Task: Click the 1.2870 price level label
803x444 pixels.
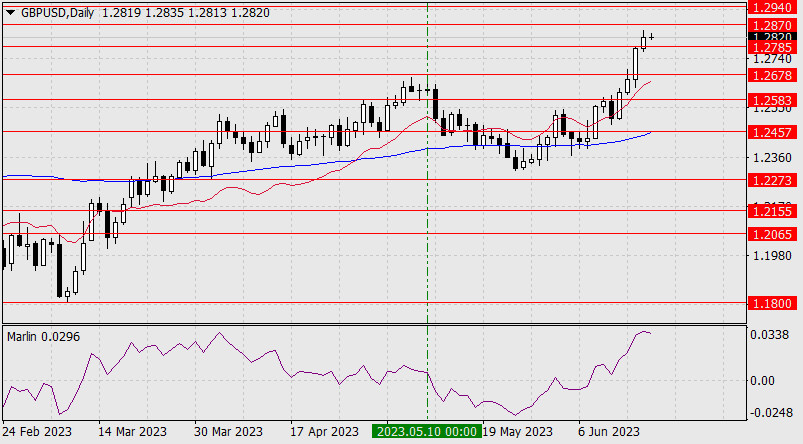Action: 772,23
